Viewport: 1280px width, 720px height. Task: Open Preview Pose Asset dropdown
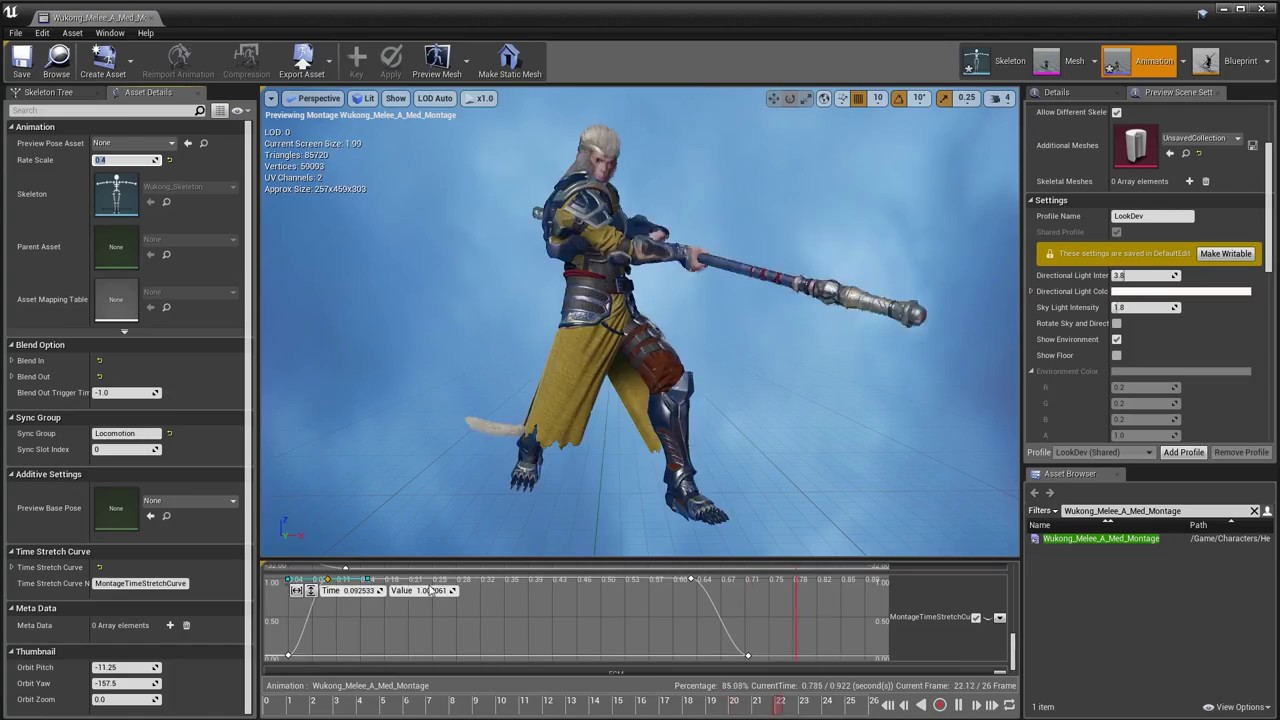134,143
